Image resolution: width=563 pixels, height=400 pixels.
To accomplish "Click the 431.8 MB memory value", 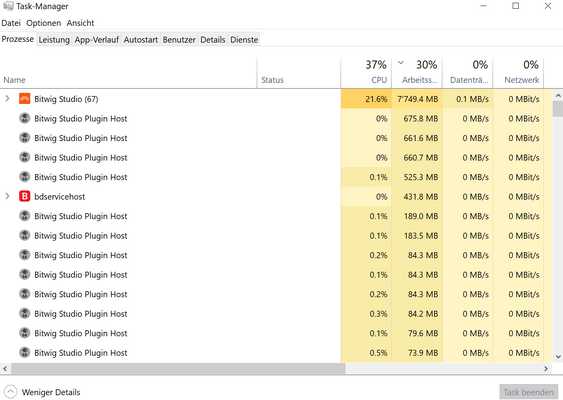I will [421, 197].
